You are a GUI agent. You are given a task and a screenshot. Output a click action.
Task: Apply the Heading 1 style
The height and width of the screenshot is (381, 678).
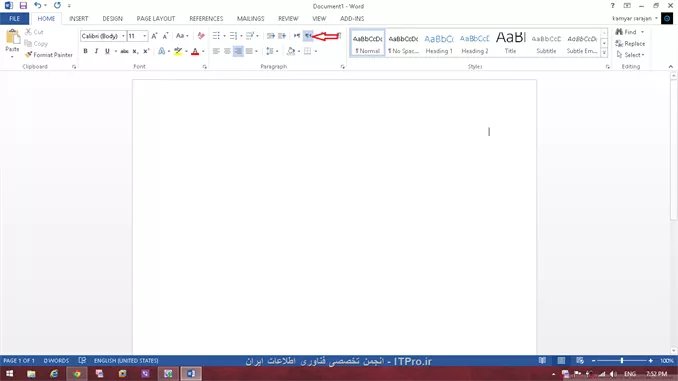point(439,43)
